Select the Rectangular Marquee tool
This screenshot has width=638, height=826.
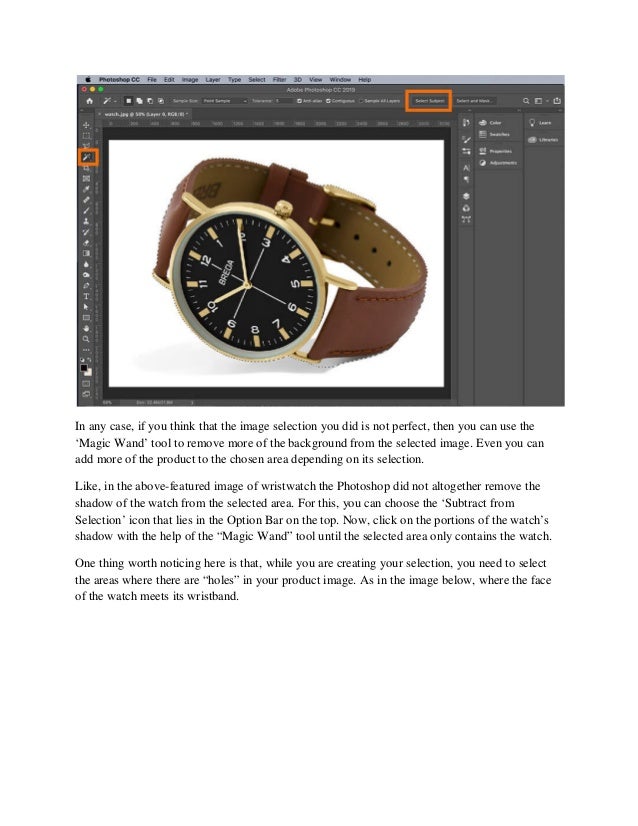click(86, 135)
